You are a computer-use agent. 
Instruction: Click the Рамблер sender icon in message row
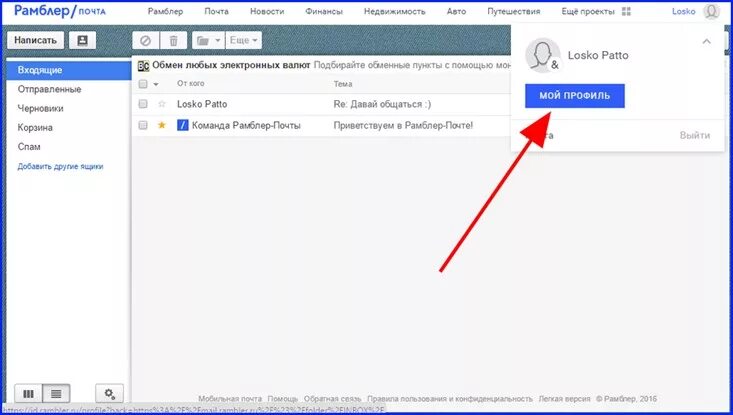coord(182,125)
